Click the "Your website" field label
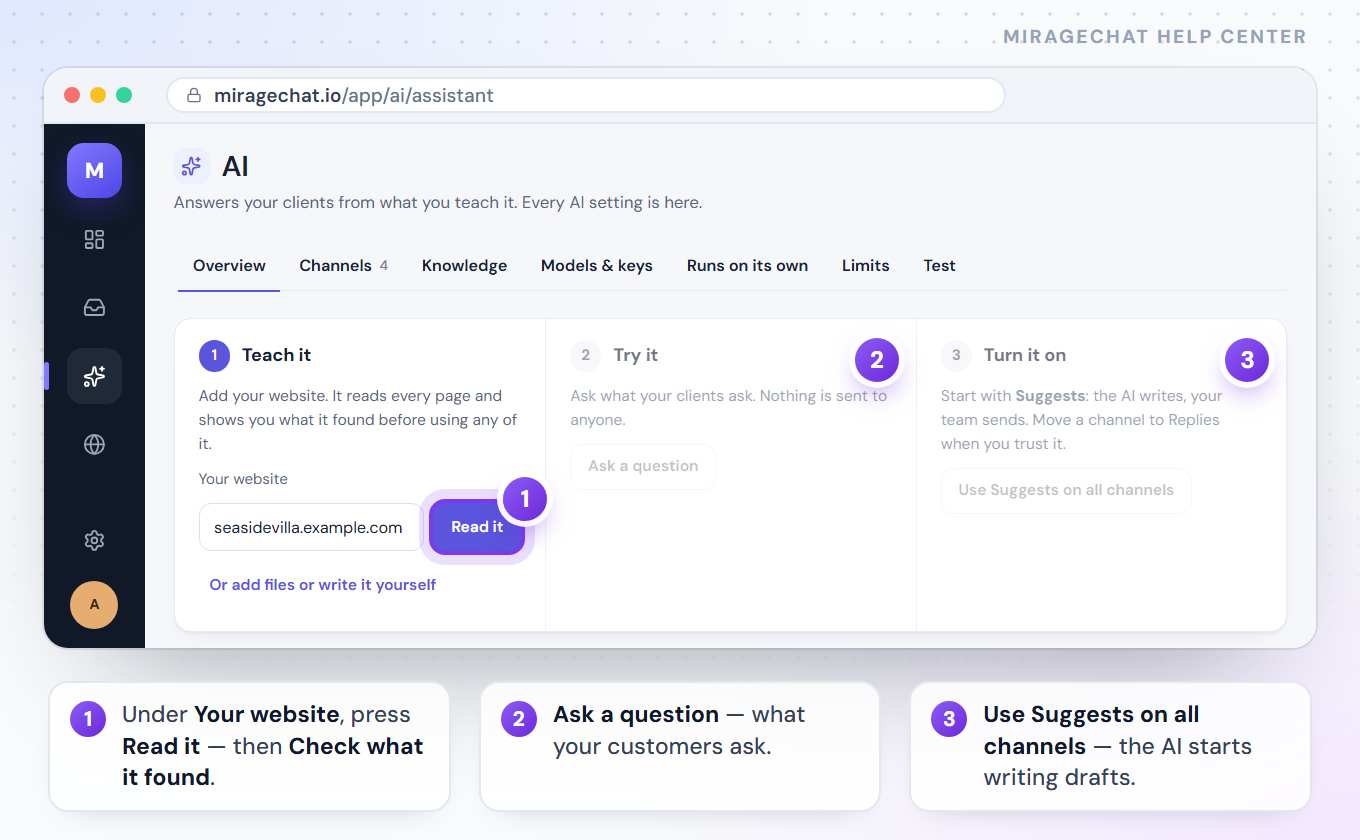Image resolution: width=1360 pixels, height=840 pixels. pyautogui.click(x=243, y=479)
